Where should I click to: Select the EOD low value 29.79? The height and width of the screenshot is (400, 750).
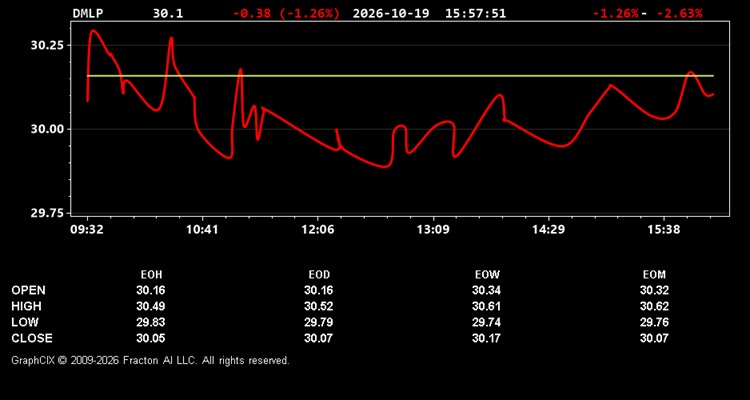coord(319,322)
